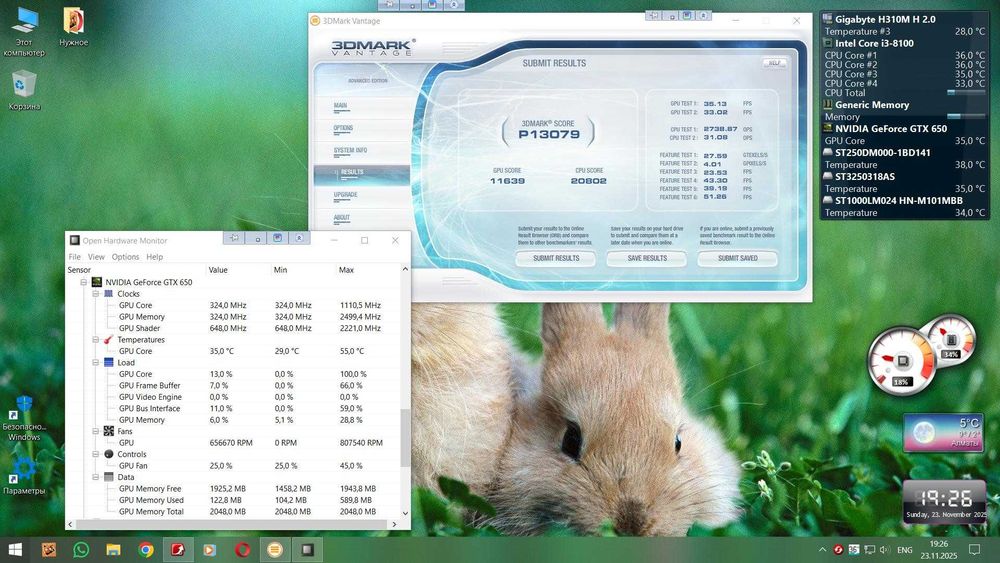Select the Корзина recycle bin icon
The width and height of the screenshot is (1000, 563).
tap(24, 91)
